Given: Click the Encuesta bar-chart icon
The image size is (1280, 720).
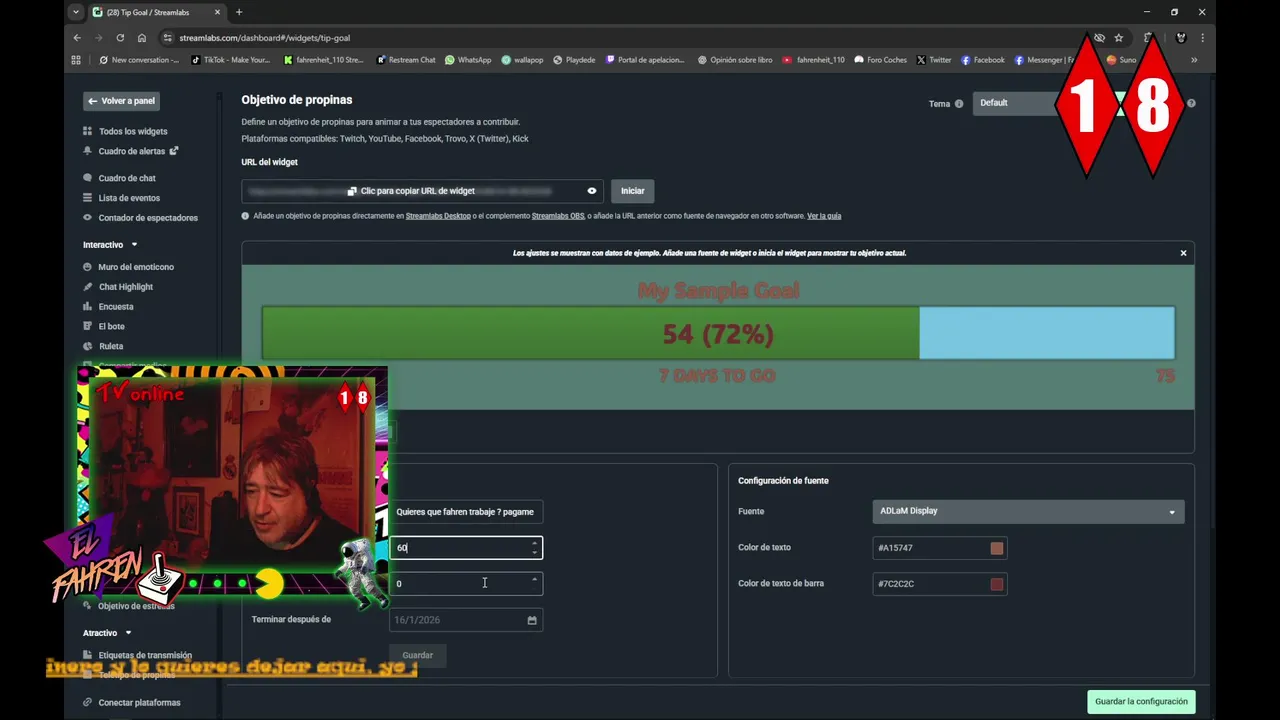Looking at the screenshot, I should tap(88, 307).
